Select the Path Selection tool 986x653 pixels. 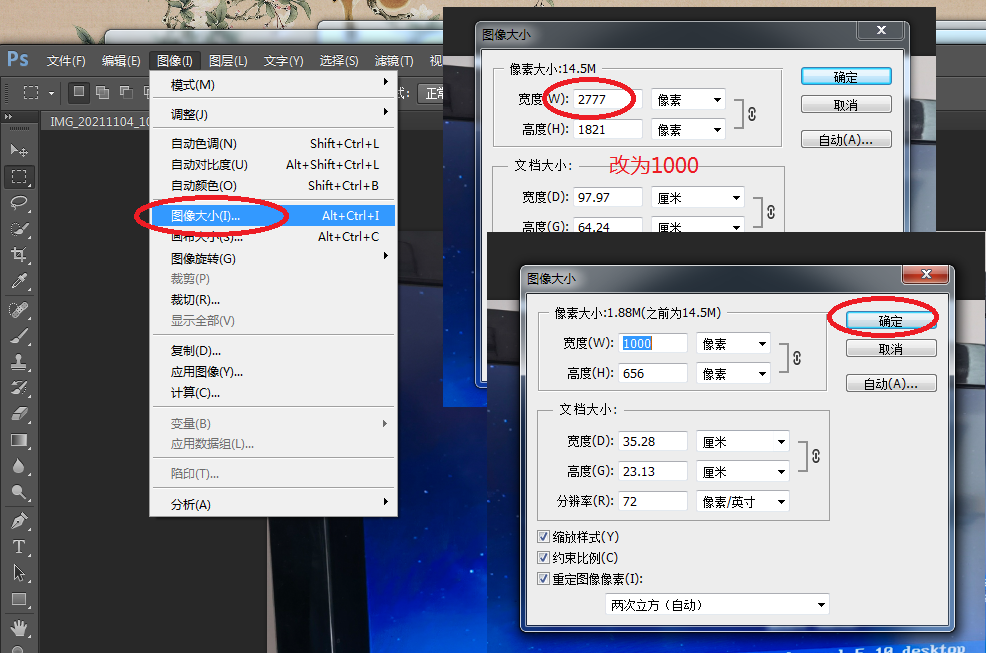(19, 573)
